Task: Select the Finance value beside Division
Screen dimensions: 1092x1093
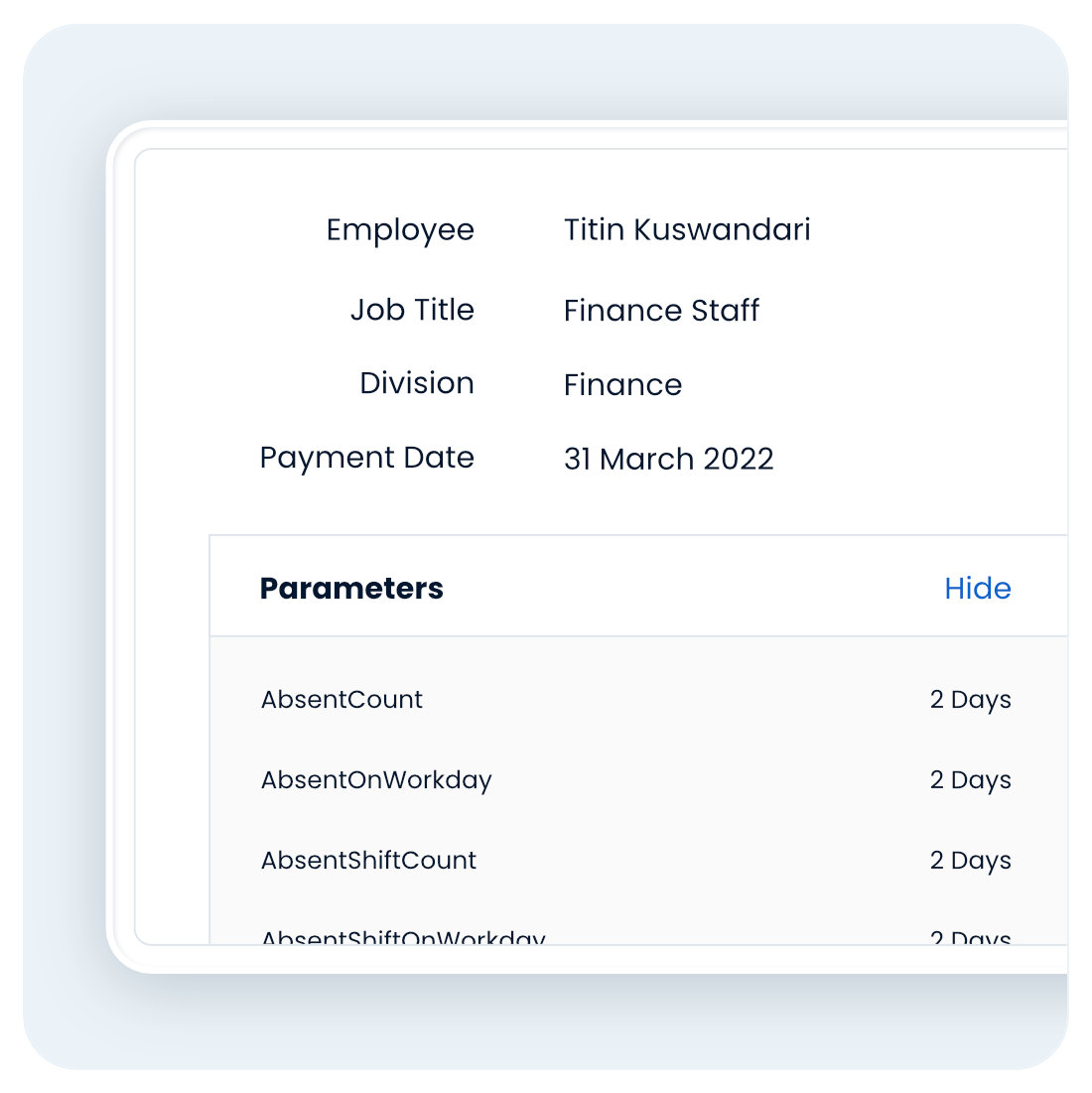Action: click(622, 385)
